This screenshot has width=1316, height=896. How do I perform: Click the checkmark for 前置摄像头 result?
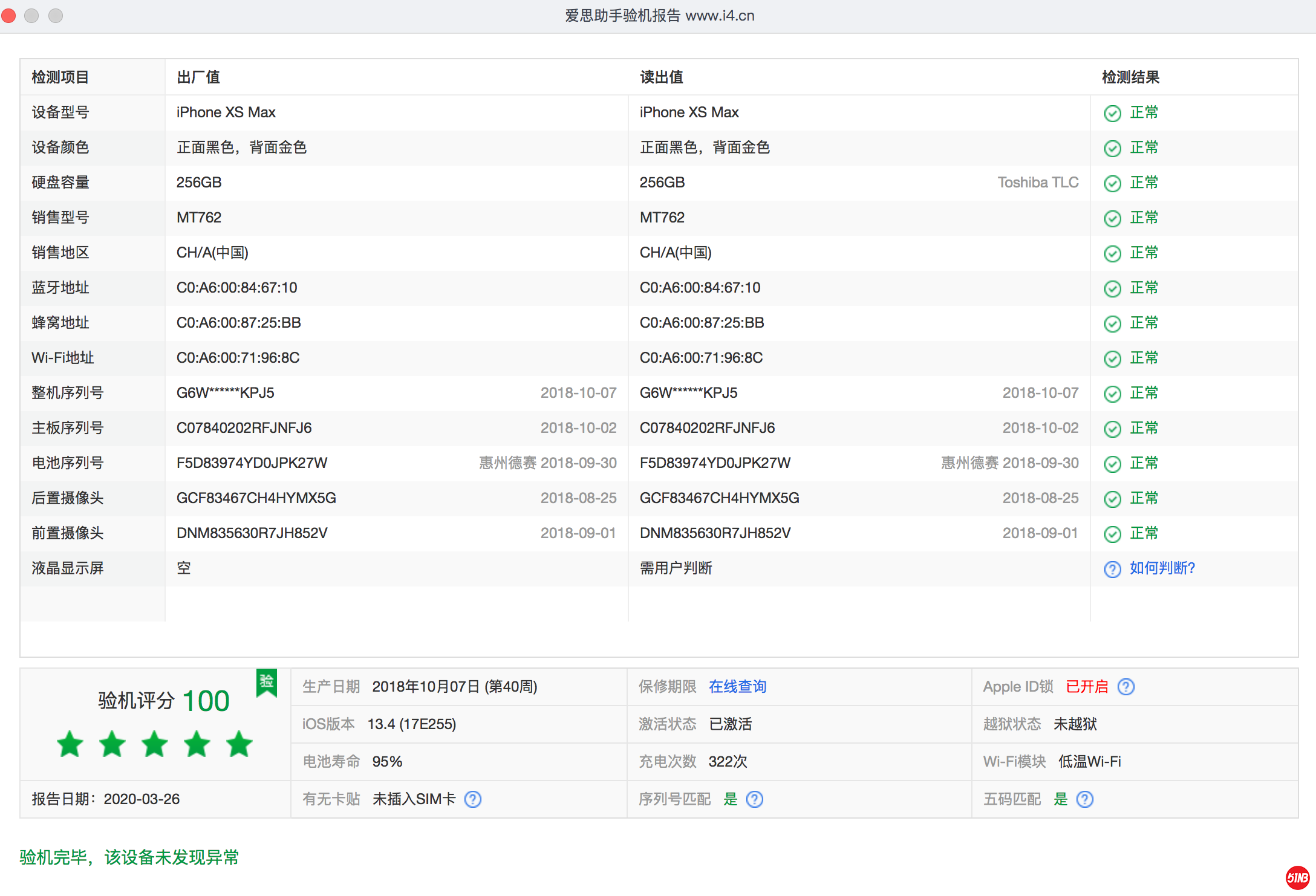click(1113, 534)
